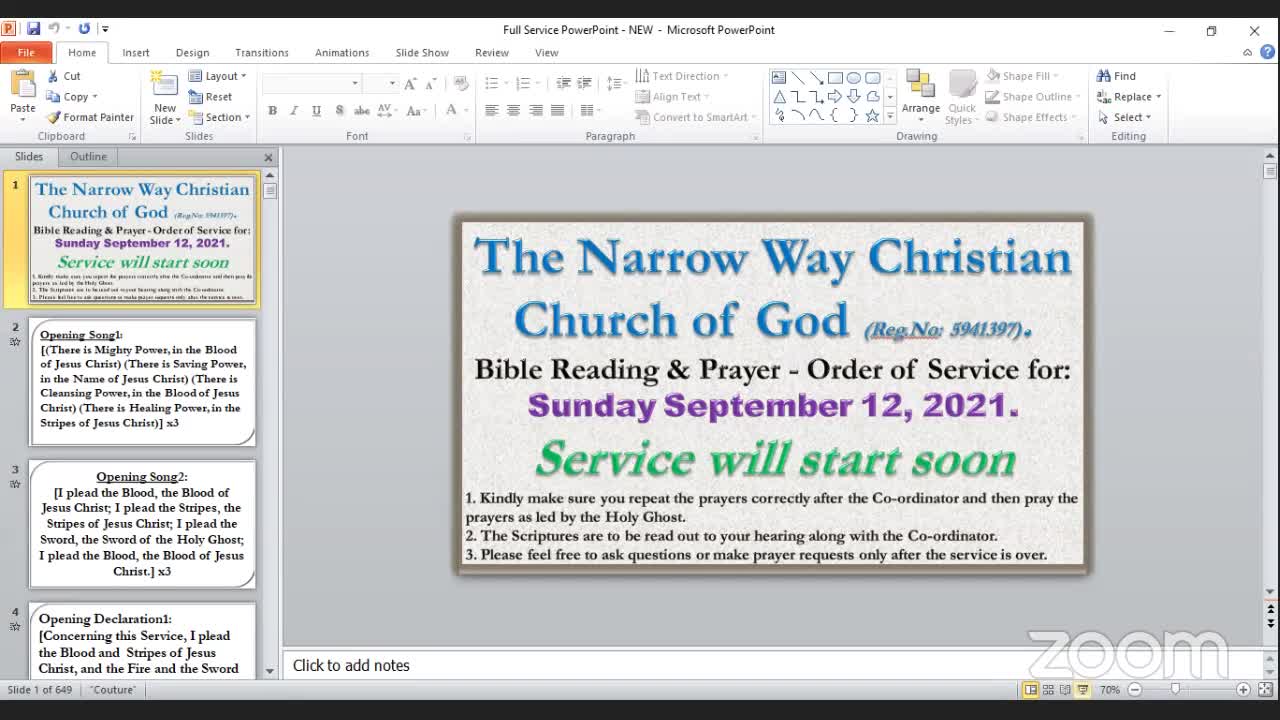Open the Font Color picker
The width and height of the screenshot is (1280, 720).
pos(453,110)
